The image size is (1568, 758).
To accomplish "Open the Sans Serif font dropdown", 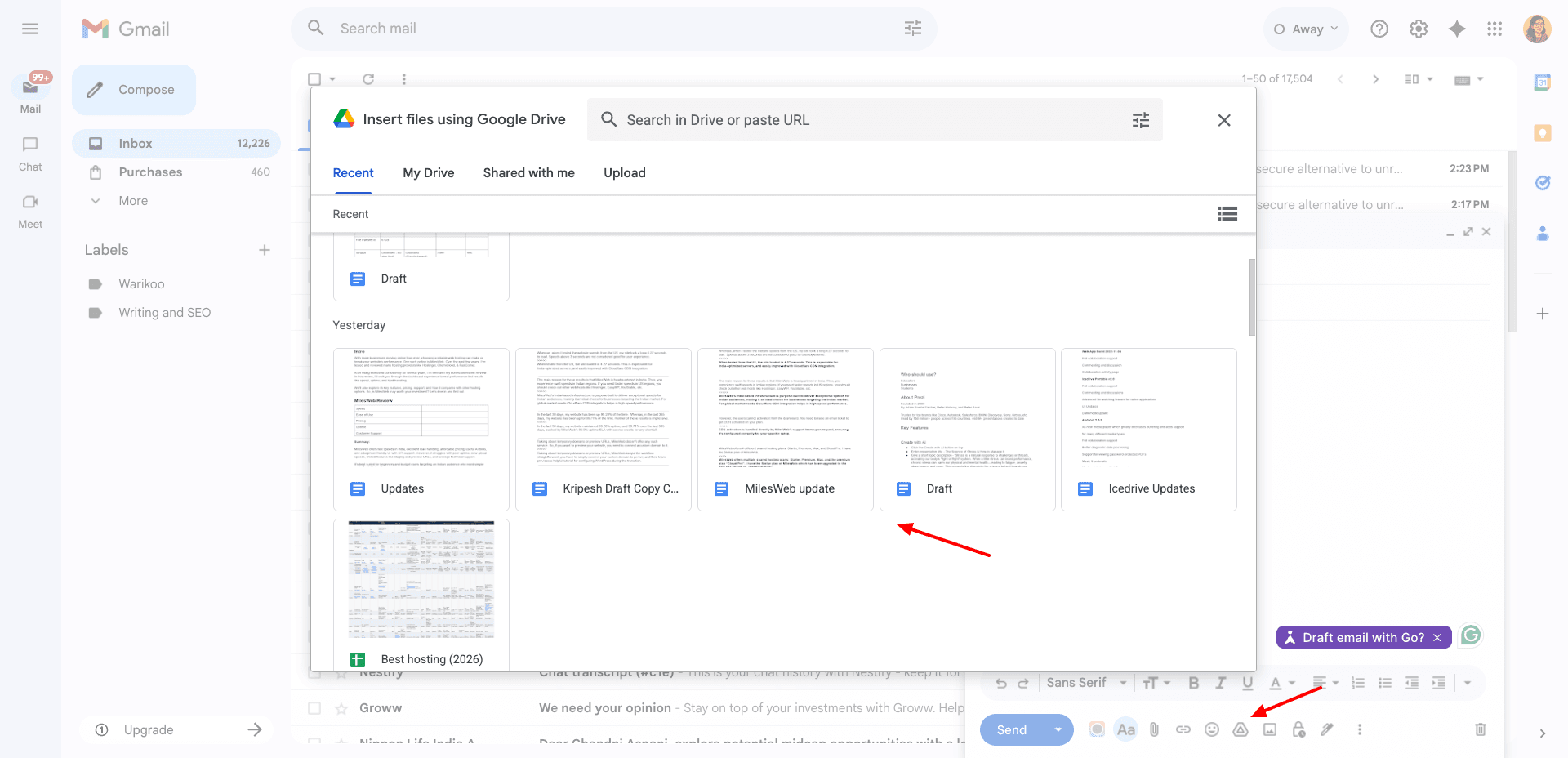I will (x=1087, y=683).
